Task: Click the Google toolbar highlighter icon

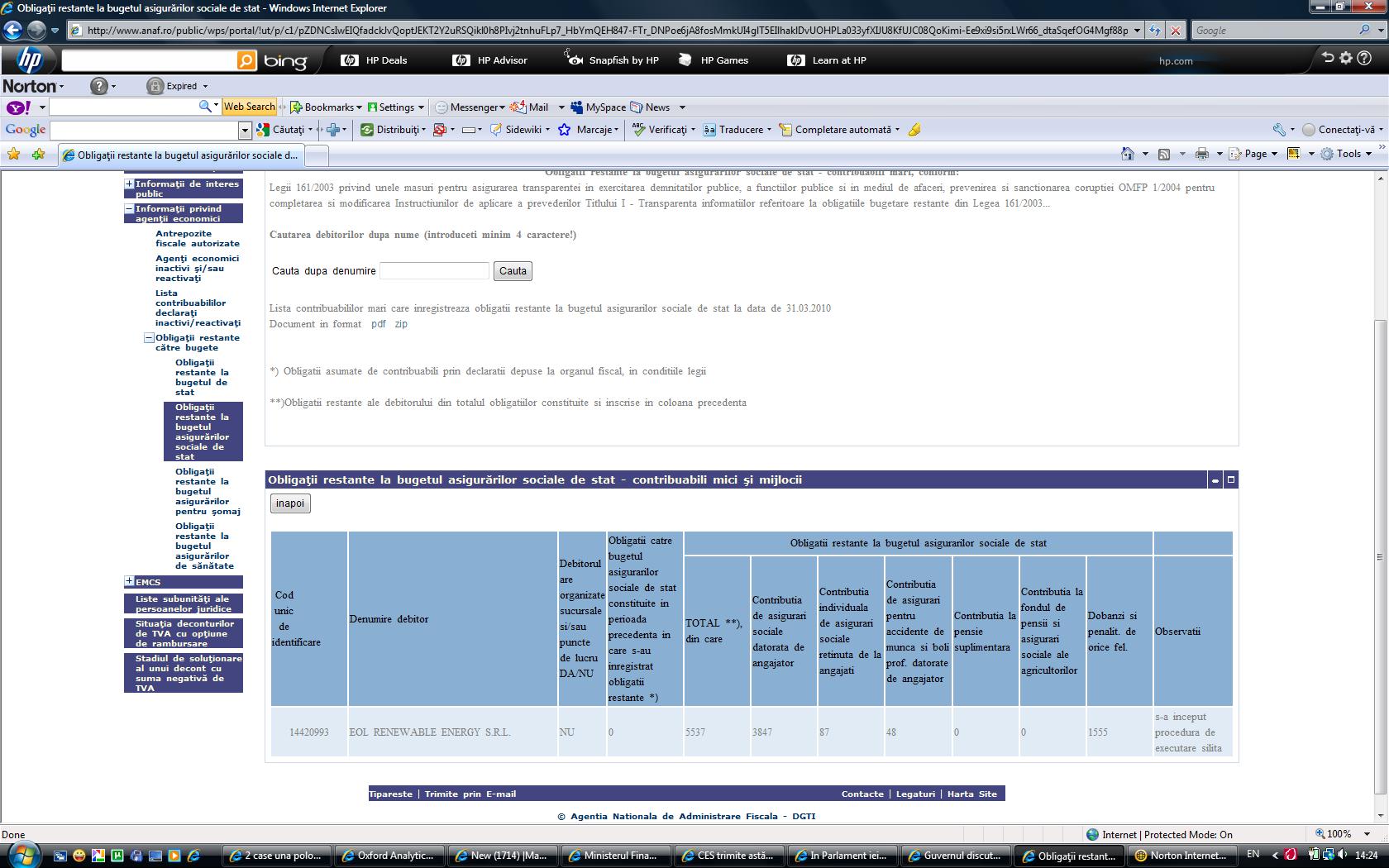Action: pyautogui.click(x=914, y=130)
